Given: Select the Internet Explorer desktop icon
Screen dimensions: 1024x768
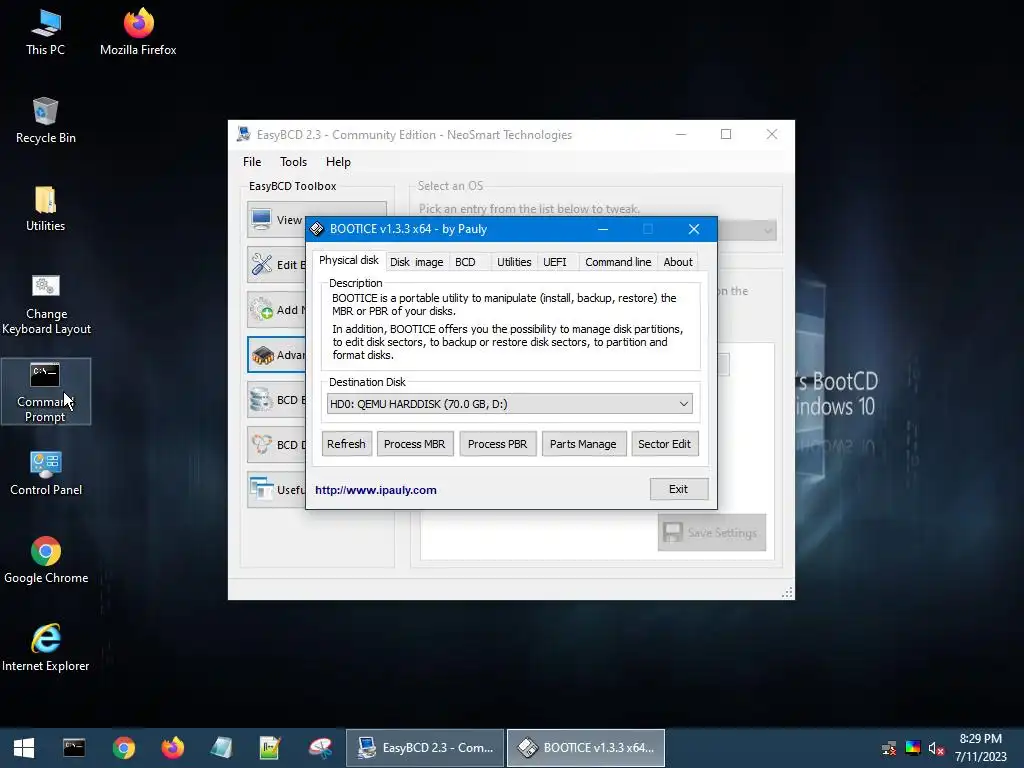Looking at the screenshot, I should point(46,648).
